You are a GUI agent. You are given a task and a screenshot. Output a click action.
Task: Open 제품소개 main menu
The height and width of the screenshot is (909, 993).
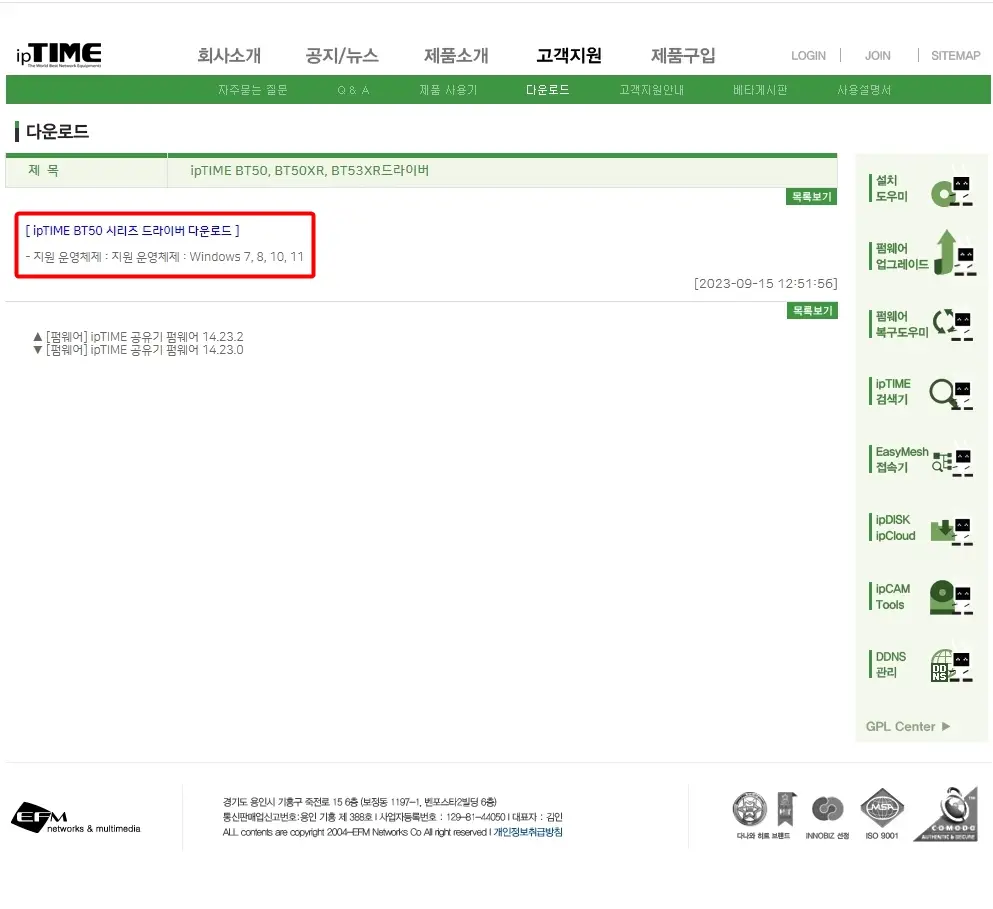coord(456,56)
